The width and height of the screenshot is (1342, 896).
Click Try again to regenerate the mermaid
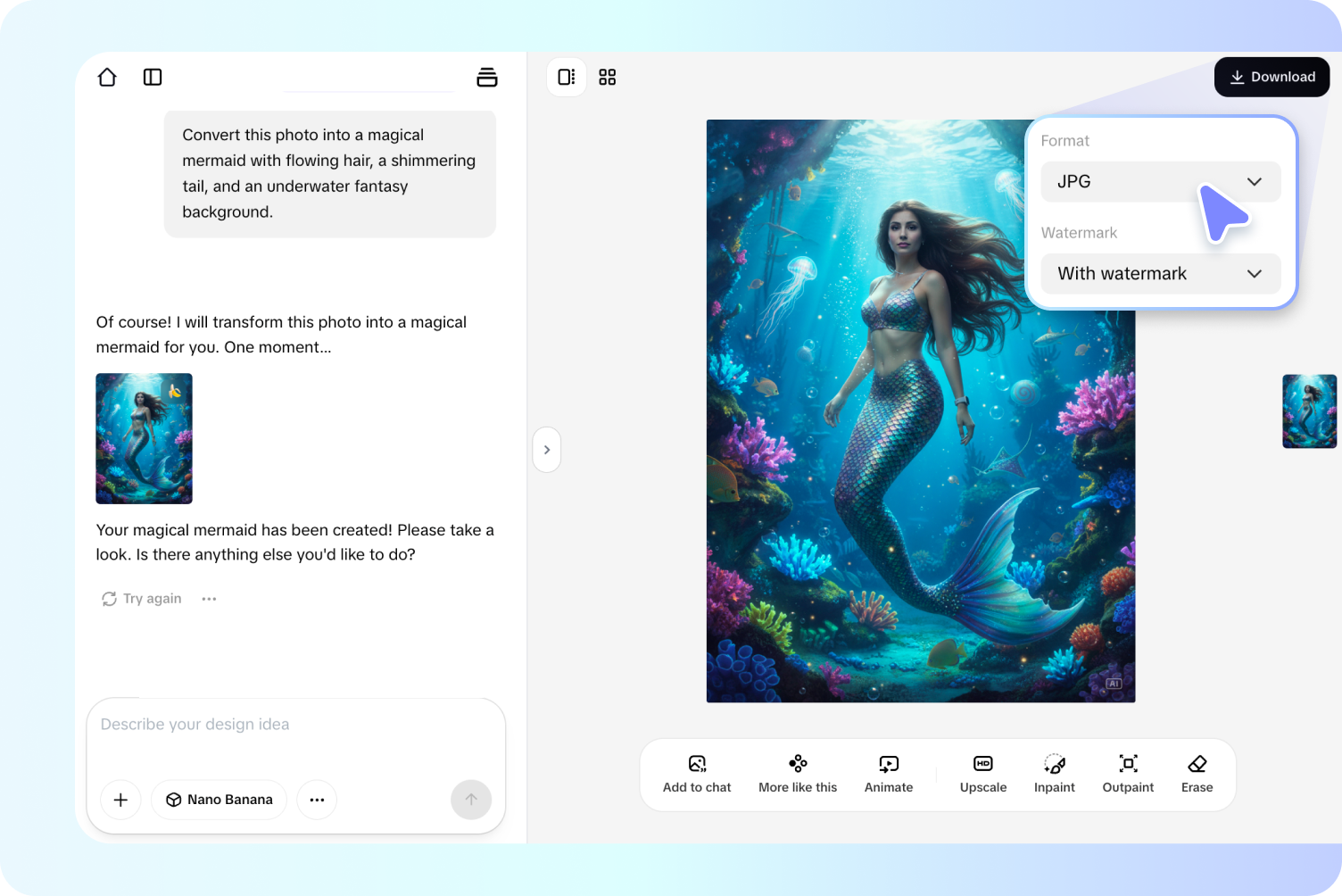141,598
